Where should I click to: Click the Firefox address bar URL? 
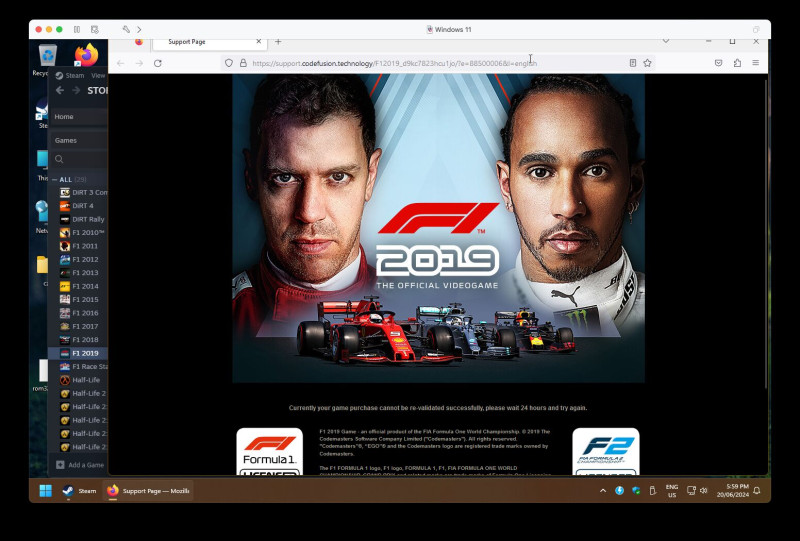point(394,63)
